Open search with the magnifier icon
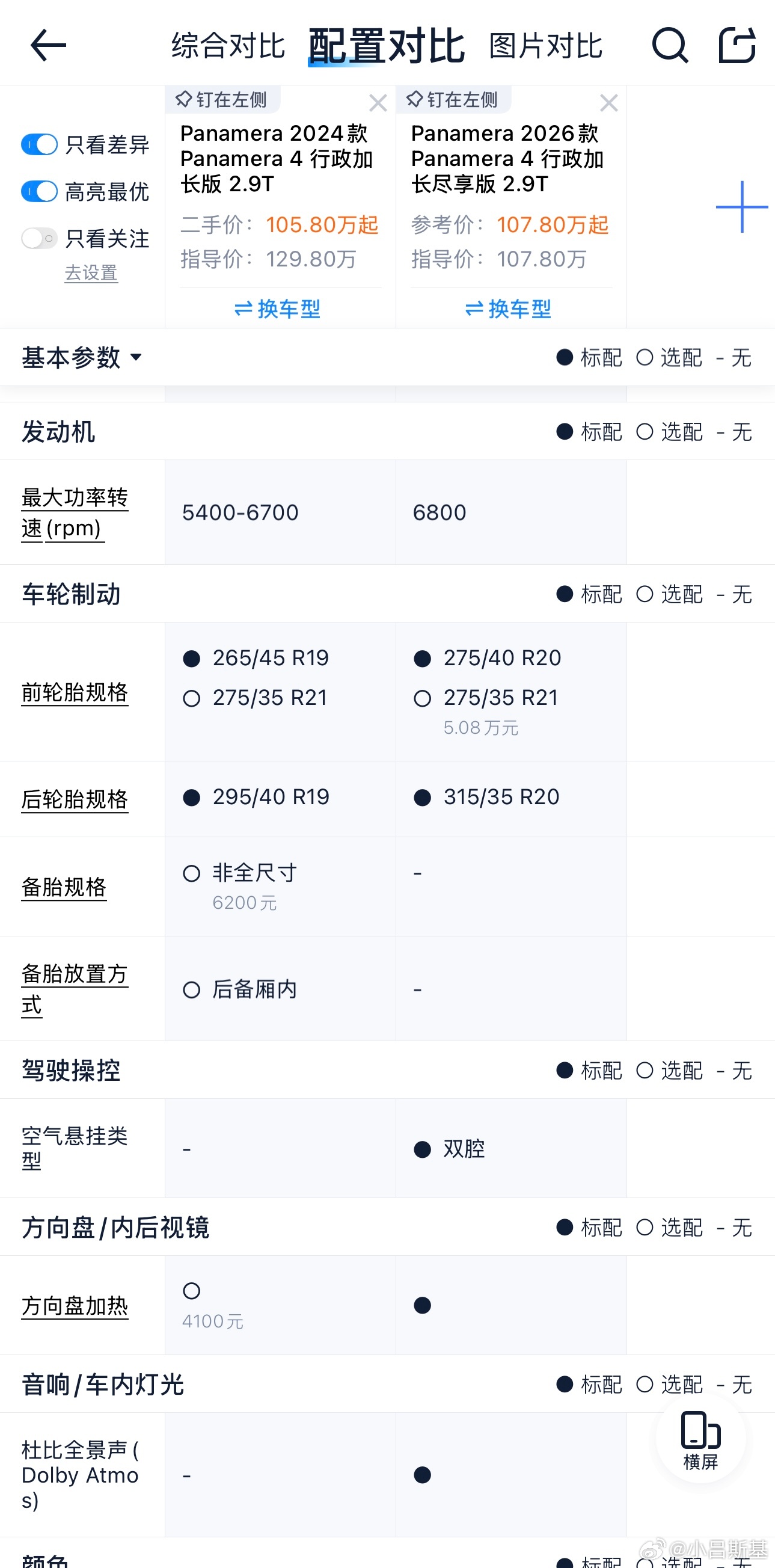Image resolution: width=775 pixels, height=1568 pixels. 670,45
